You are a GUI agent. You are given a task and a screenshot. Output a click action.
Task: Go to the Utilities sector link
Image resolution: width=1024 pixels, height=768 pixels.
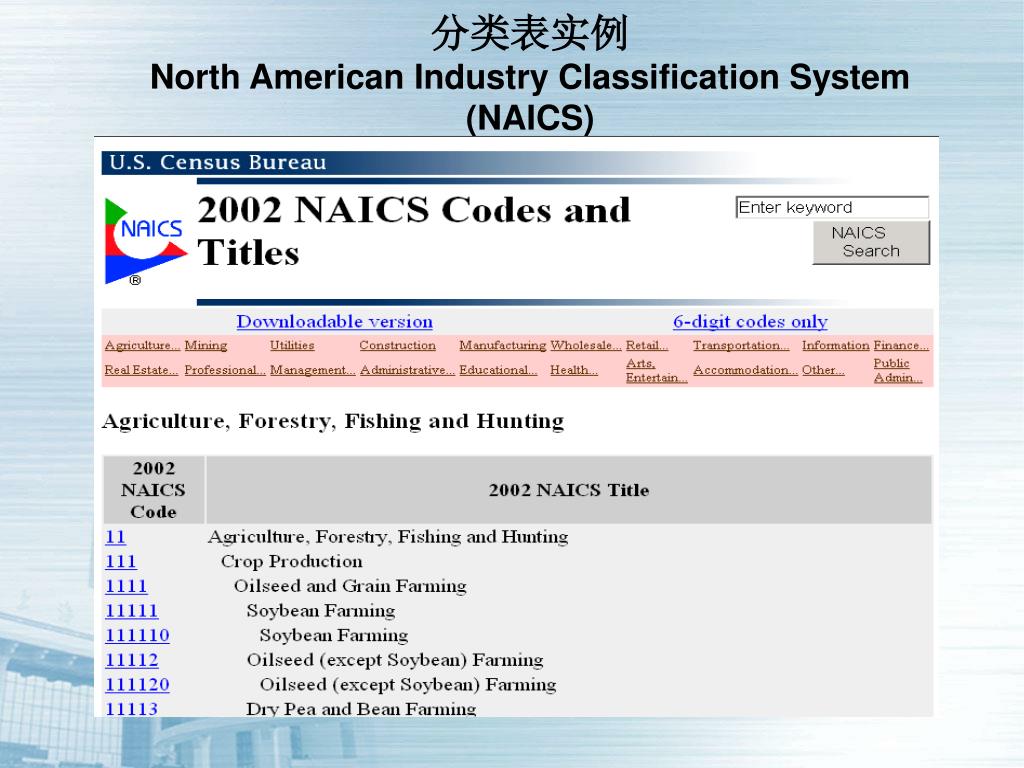[292, 345]
